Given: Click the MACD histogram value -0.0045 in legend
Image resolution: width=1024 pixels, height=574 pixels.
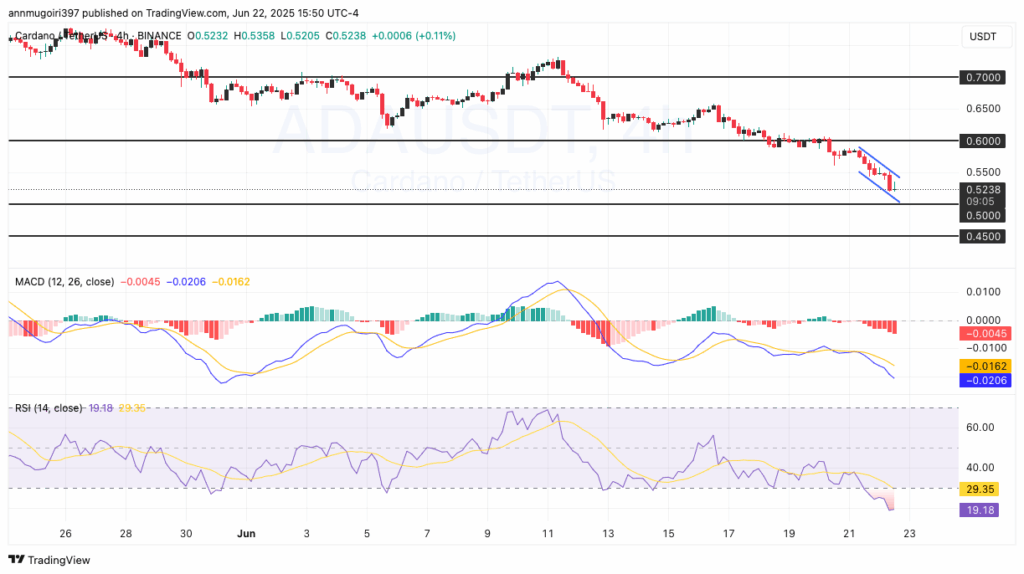Looking at the screenshot, I should pyautogui.click(x=140, y=281).
